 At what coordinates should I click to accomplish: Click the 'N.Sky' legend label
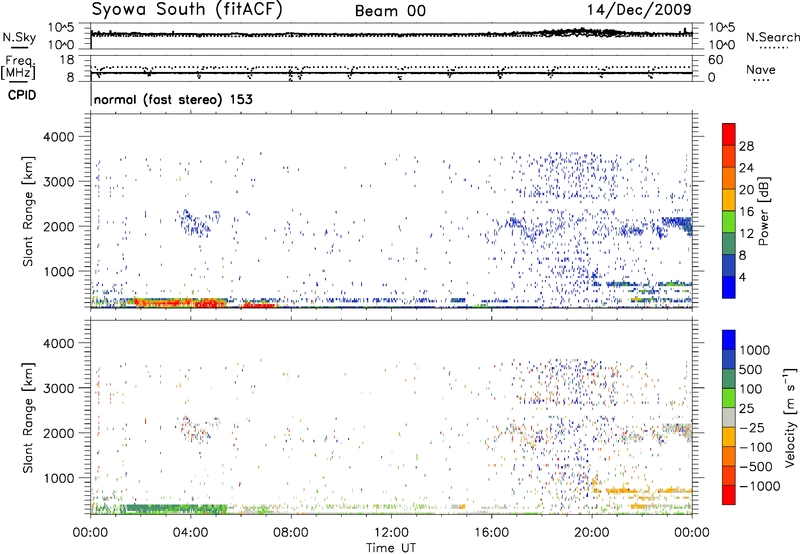point(19,38)
